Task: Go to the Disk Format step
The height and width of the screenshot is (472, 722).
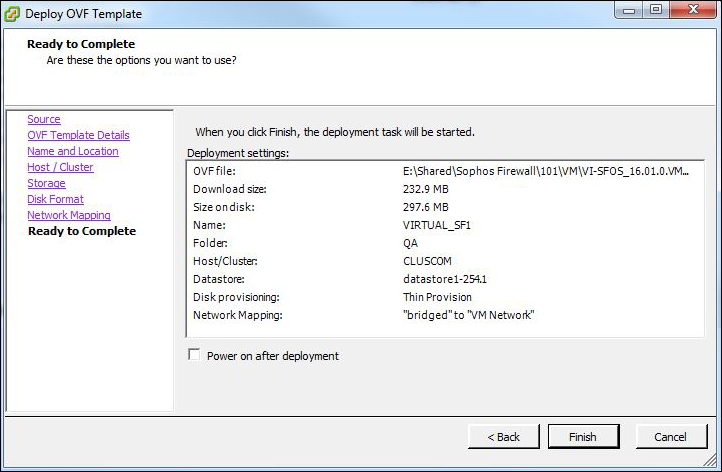Action: click(x=55, y=199)
